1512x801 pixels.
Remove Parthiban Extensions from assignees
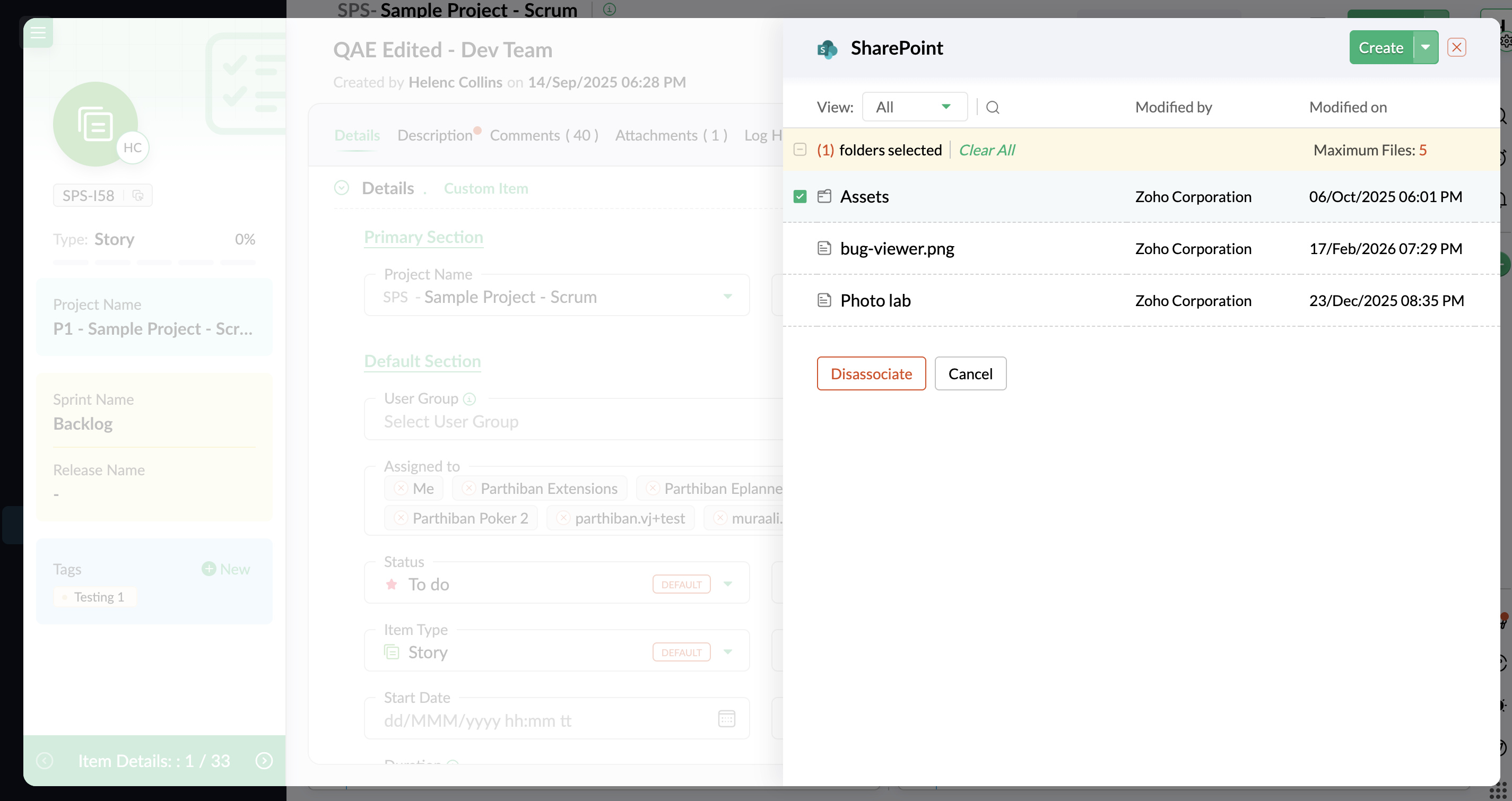tap(468, 488)
